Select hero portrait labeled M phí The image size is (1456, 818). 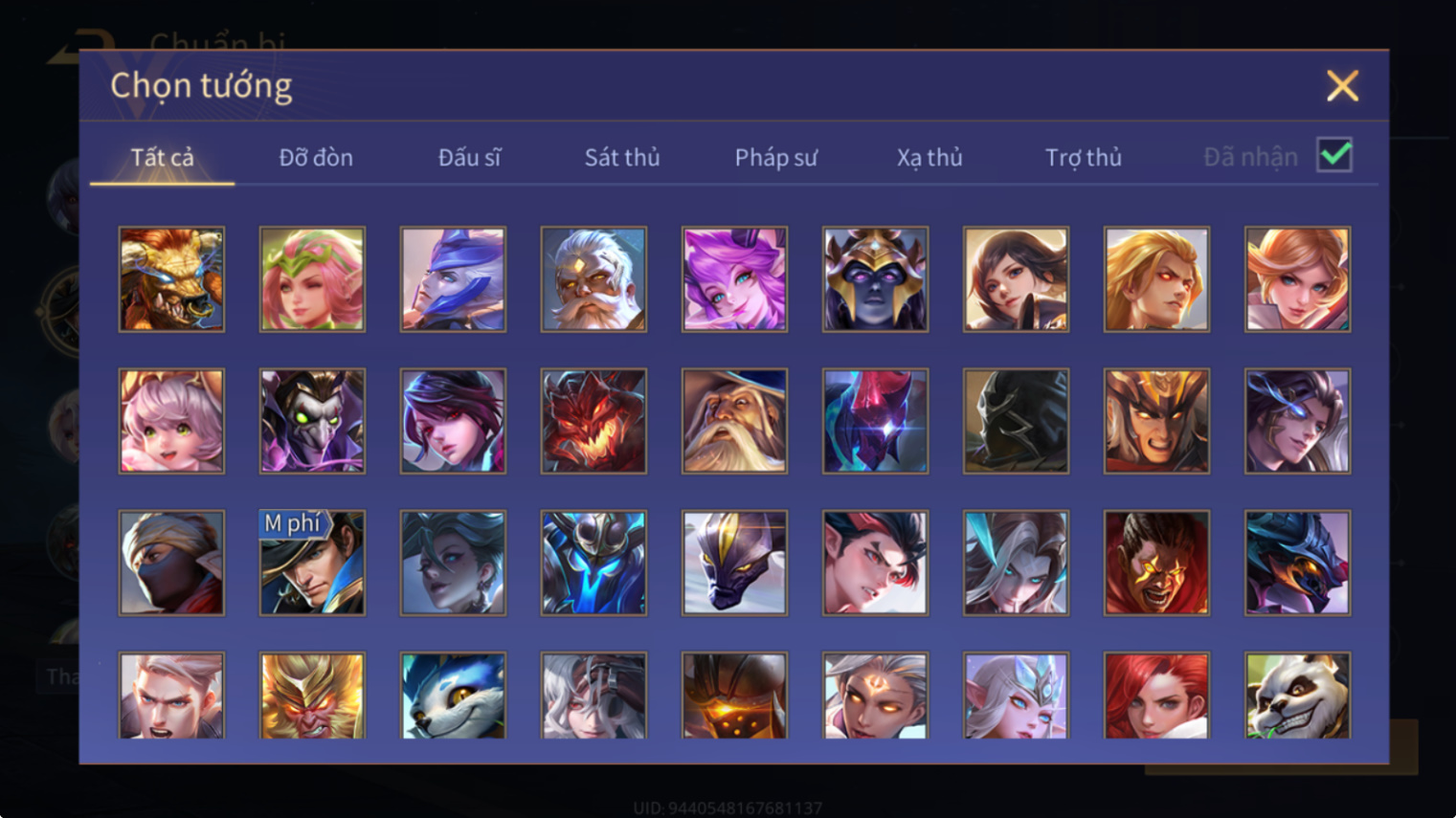(x=312, y=563)
